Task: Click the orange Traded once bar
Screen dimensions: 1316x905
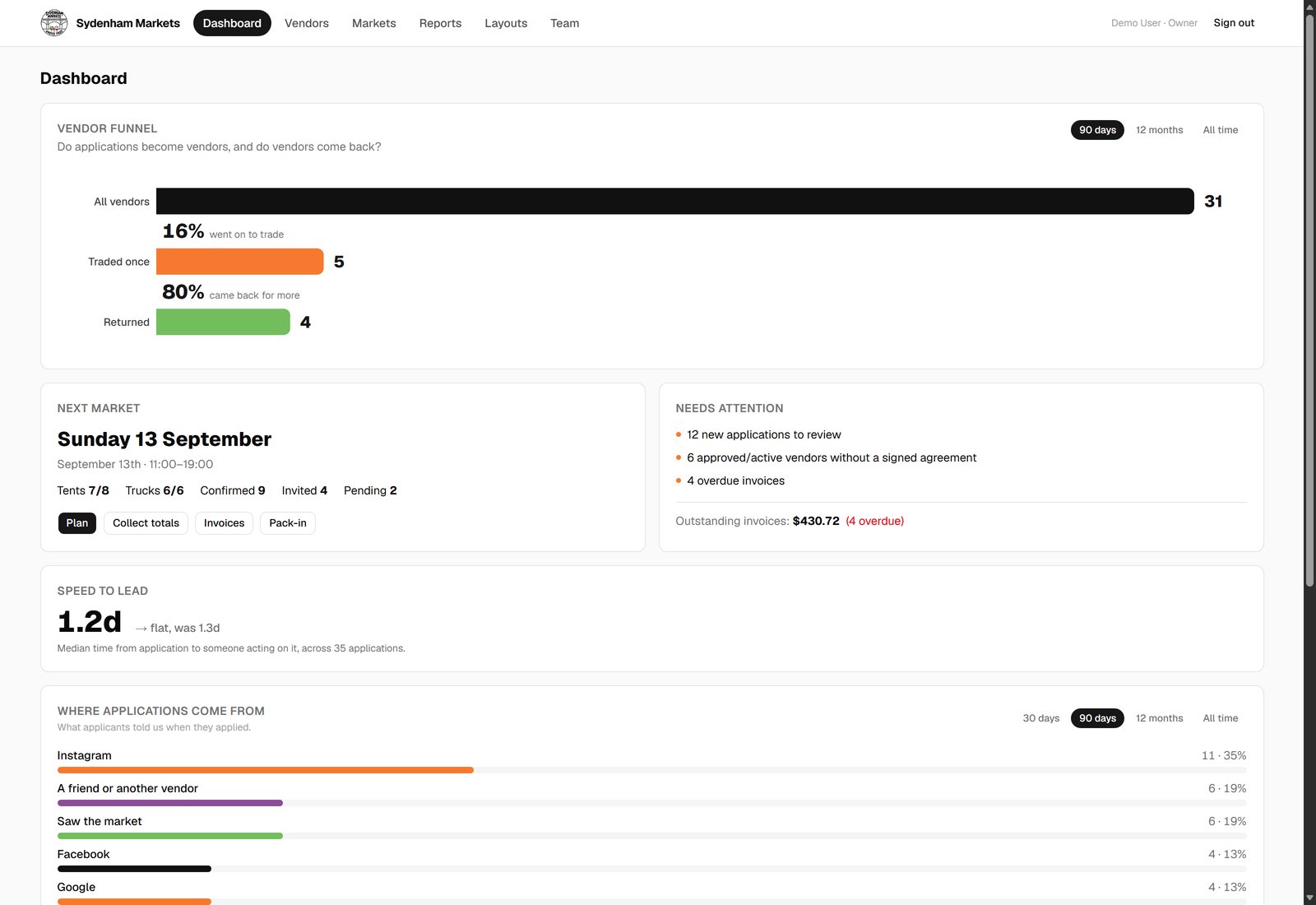Action: click(240, 262)
